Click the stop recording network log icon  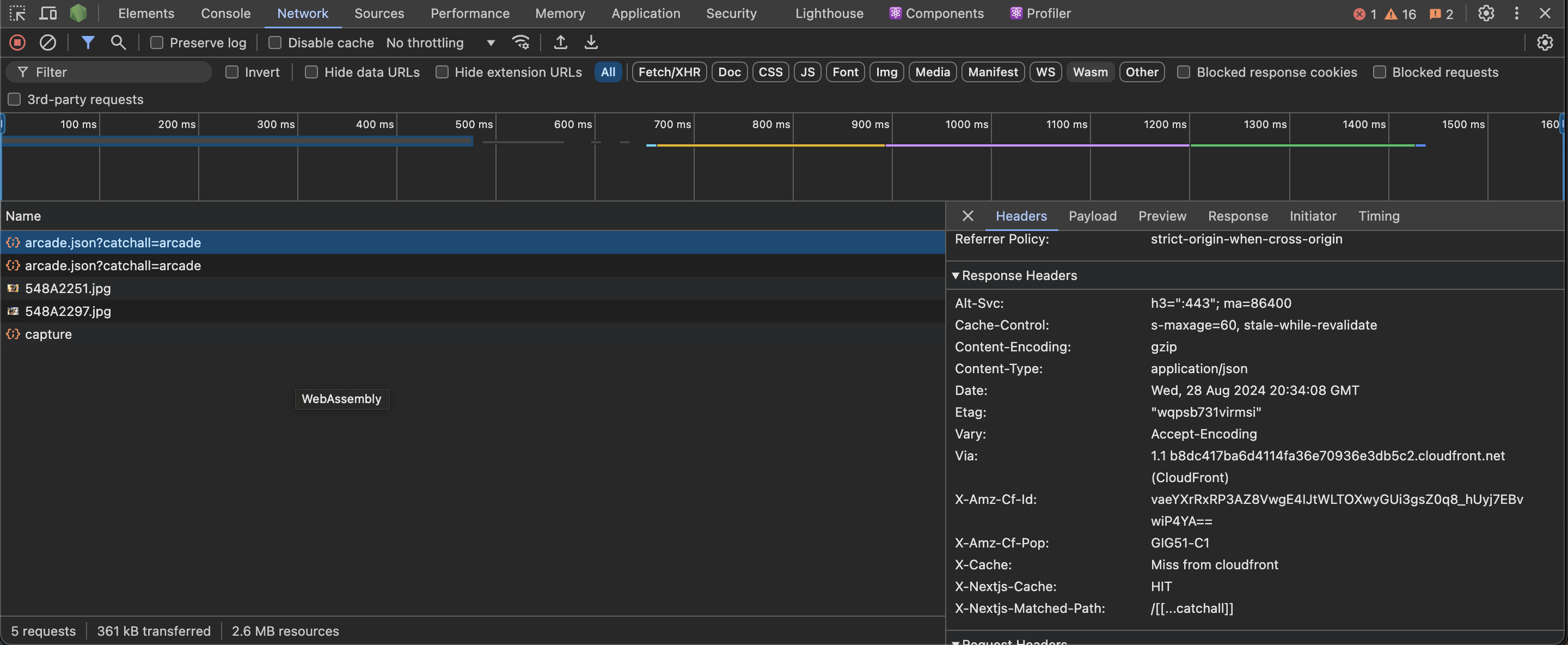click(17, 42)
